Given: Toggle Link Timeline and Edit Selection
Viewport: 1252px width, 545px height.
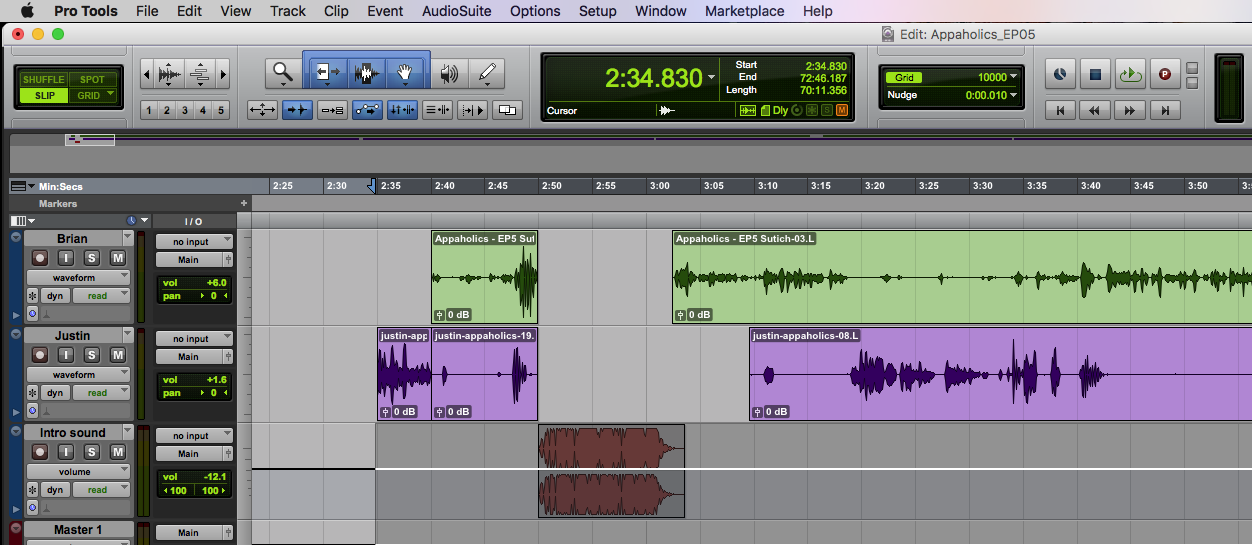Looking at the screenshot, I should click(x=402, y=110).
